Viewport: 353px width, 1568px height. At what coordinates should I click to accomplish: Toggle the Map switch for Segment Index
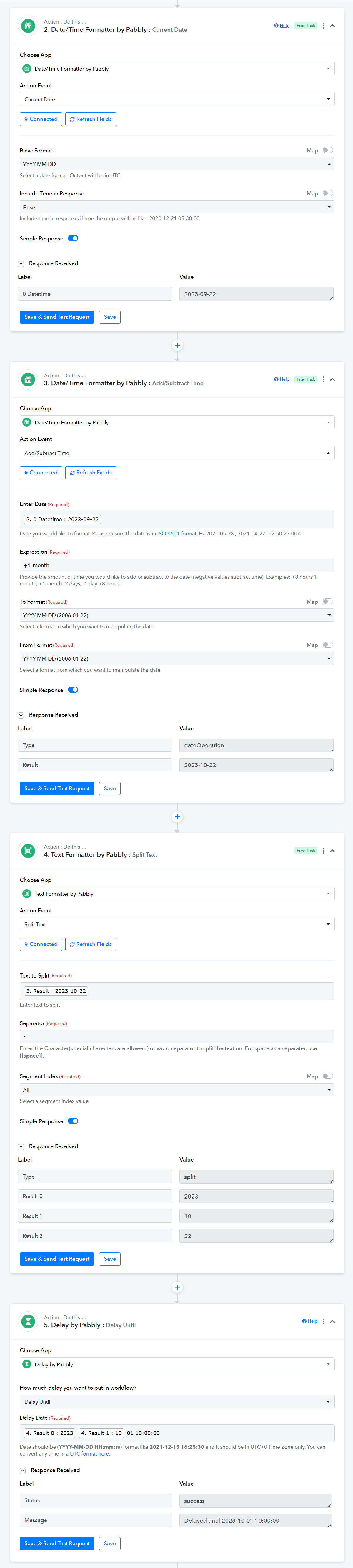point(327,1076)
